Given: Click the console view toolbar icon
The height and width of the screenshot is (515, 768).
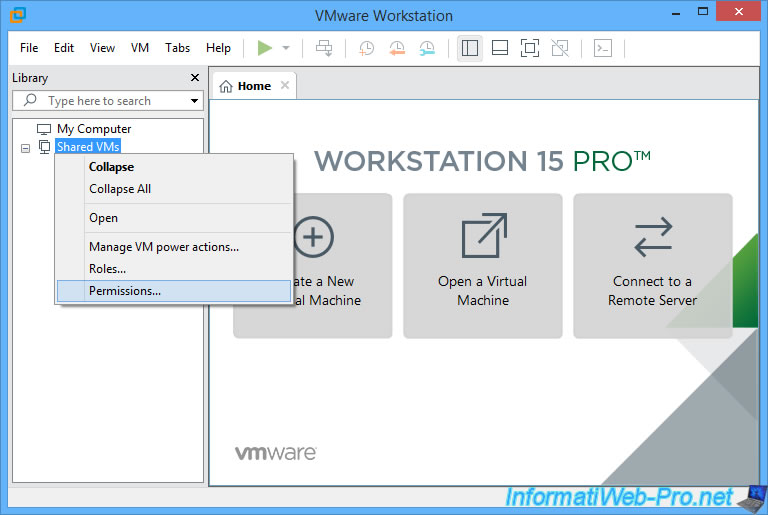Looking at the screenshot, I should 602,48.
